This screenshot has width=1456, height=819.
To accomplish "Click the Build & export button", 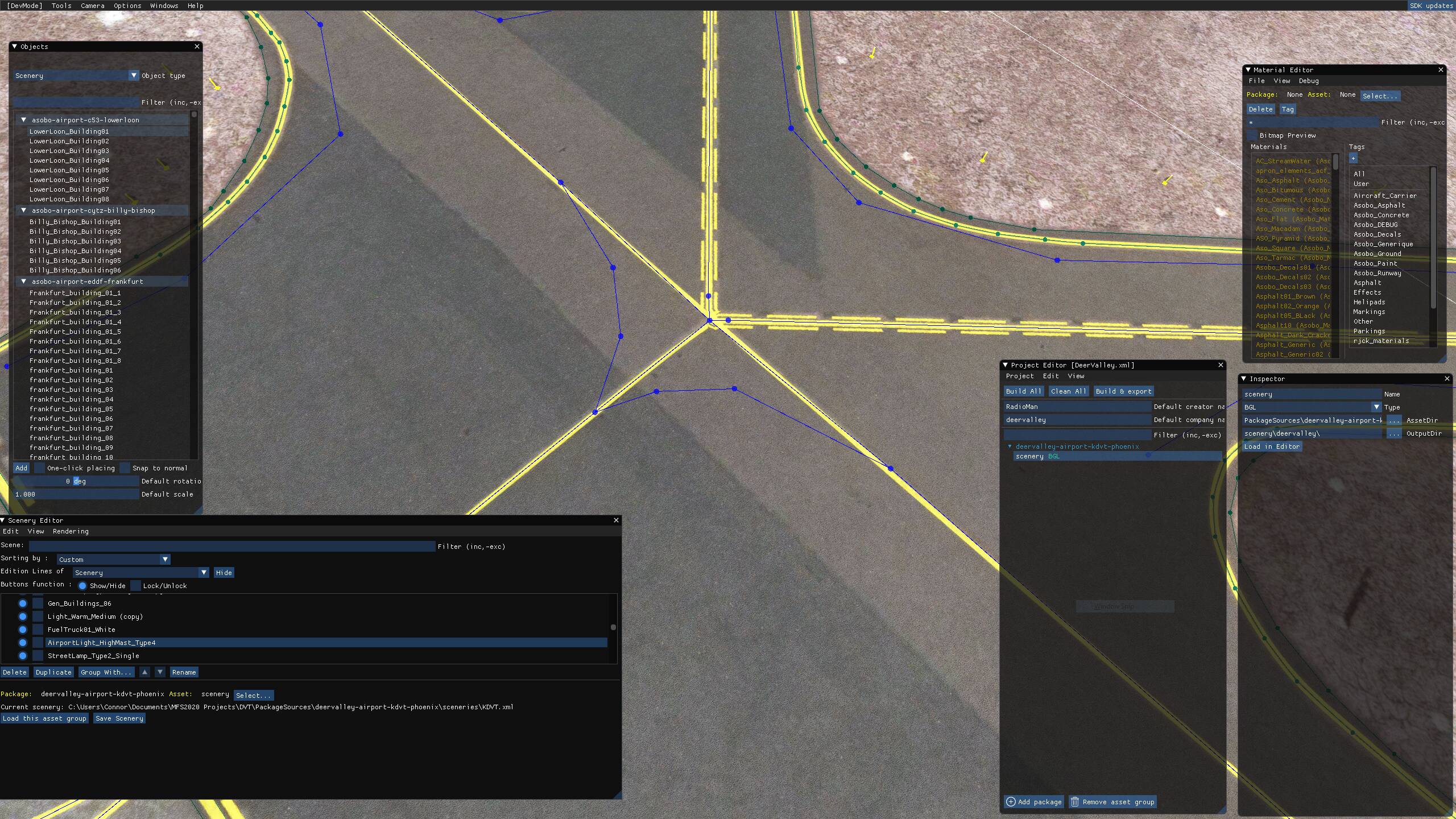I will point(1123,391).
